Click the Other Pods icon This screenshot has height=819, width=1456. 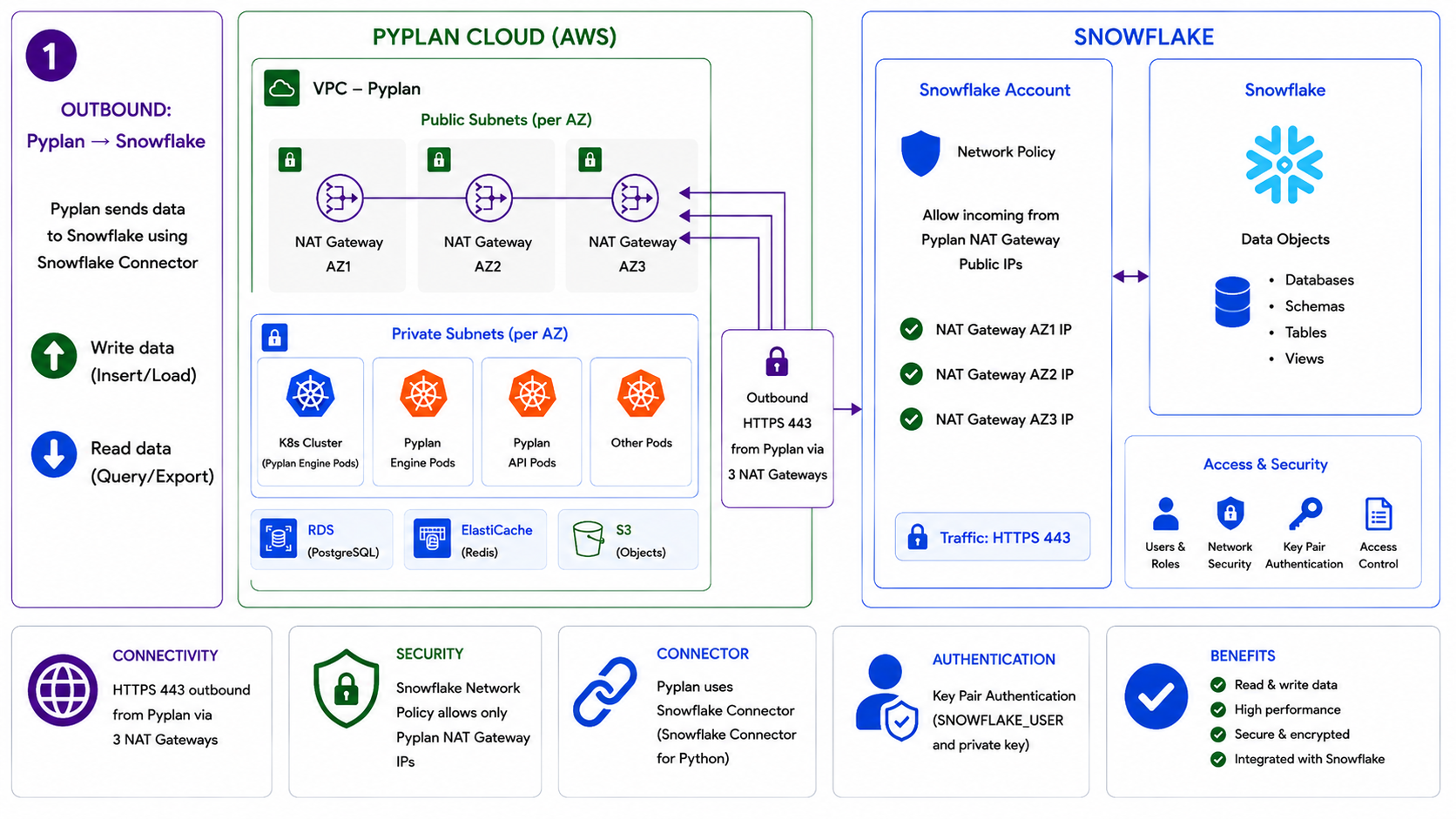(x=641, y=394)
